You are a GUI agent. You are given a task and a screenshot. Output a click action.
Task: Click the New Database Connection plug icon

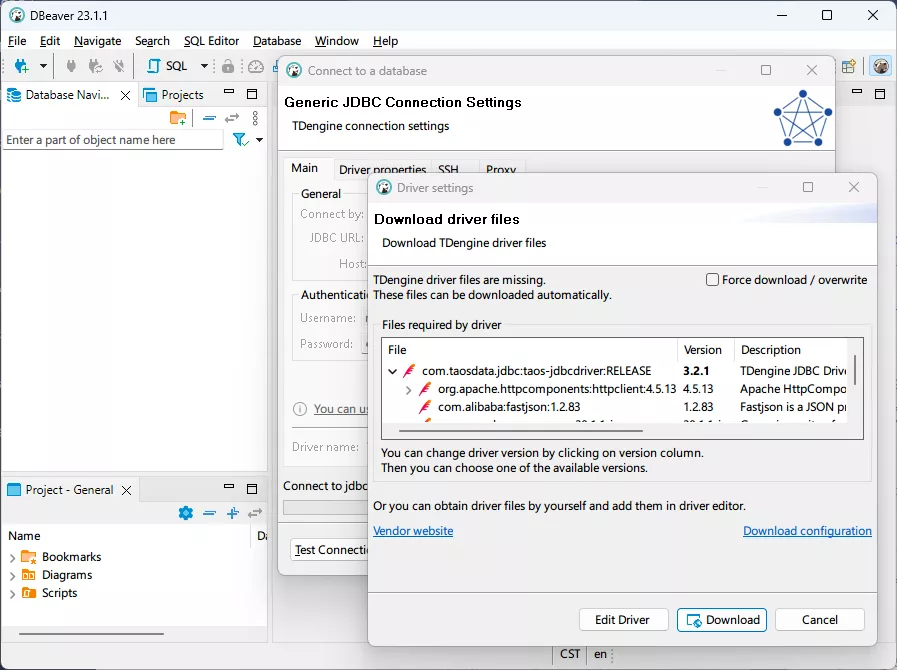pyautogui.click(x=21, y=66)
